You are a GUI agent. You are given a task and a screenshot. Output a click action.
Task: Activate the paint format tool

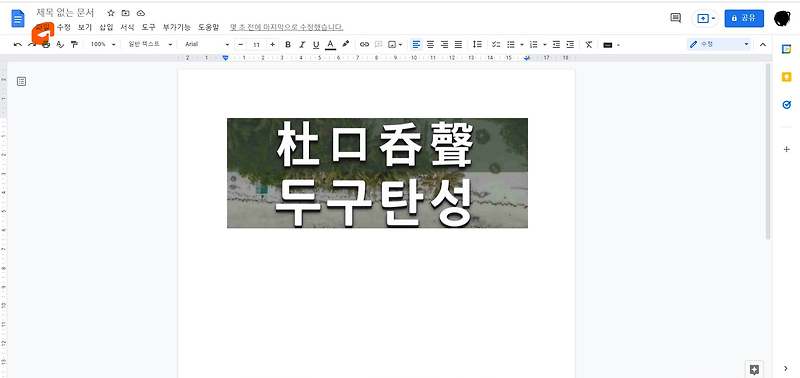(74, 45)
